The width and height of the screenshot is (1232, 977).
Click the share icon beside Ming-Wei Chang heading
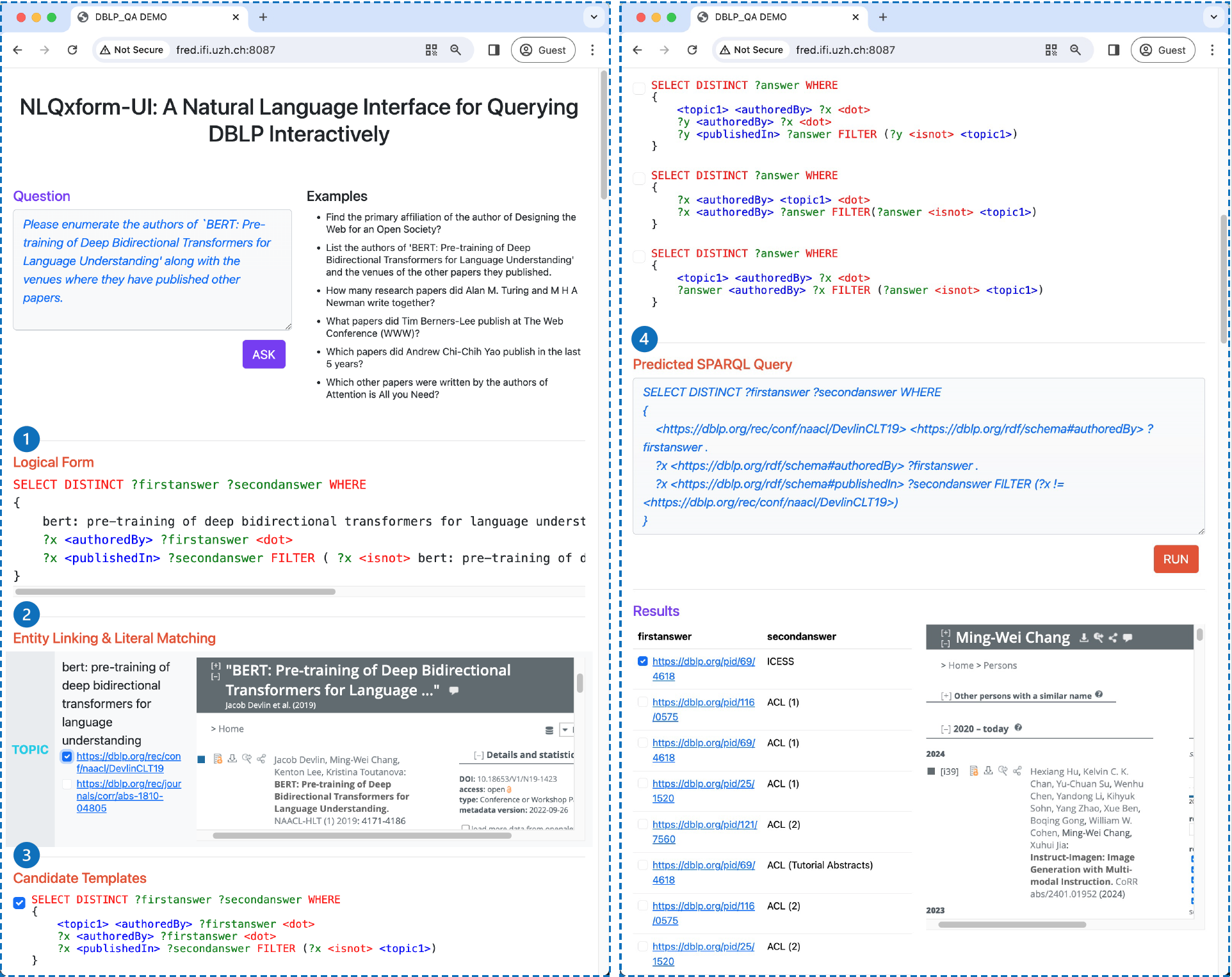(1113, 638)
